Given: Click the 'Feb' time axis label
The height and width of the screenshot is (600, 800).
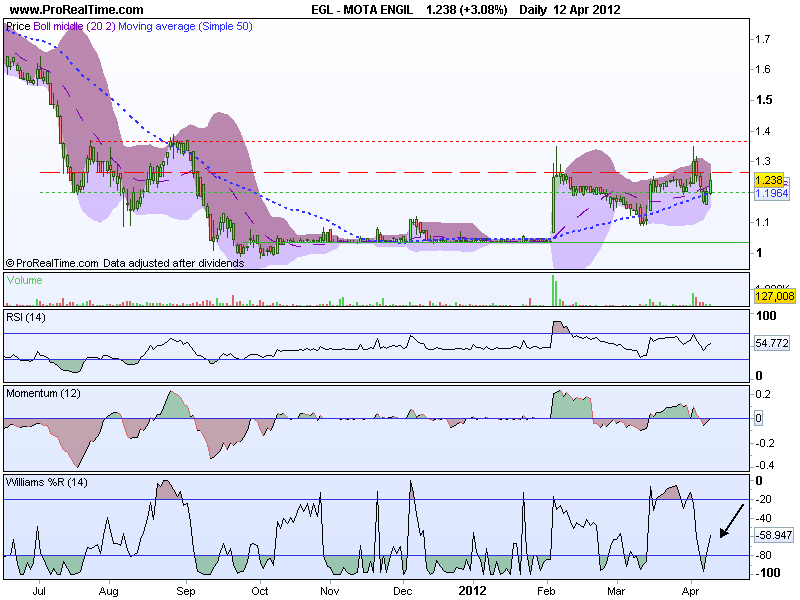Looking at the screenshot, I should [546, 591].
